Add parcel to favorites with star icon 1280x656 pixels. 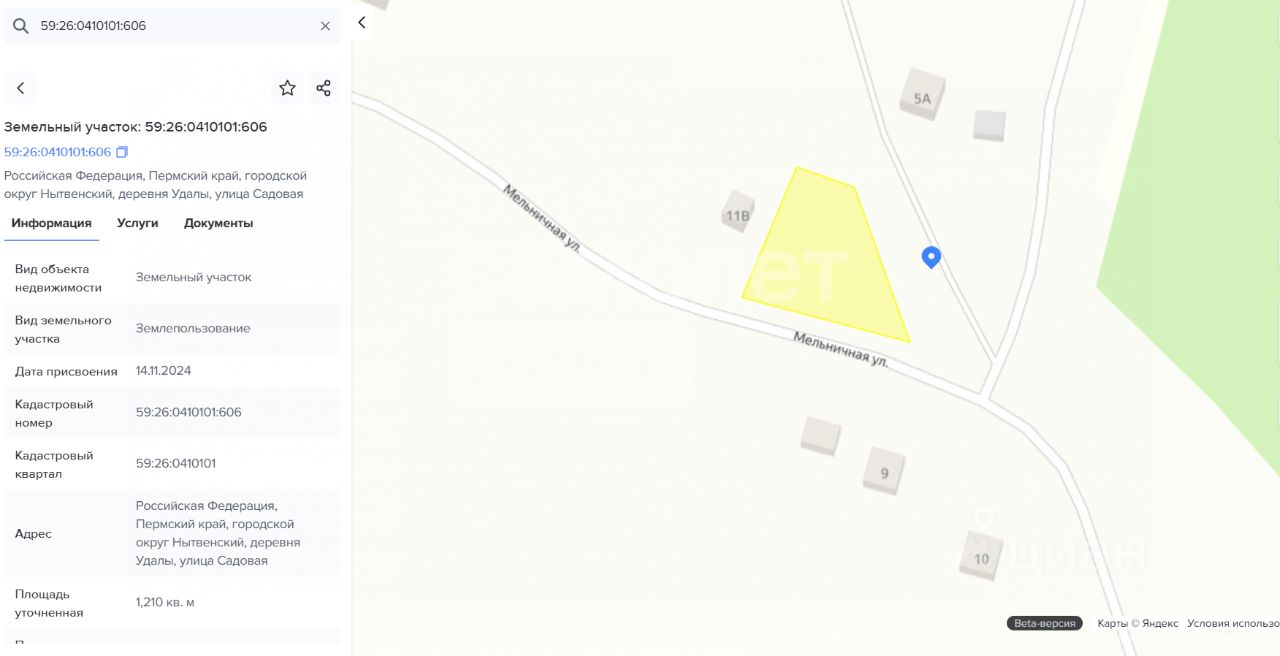coord(288,88)
